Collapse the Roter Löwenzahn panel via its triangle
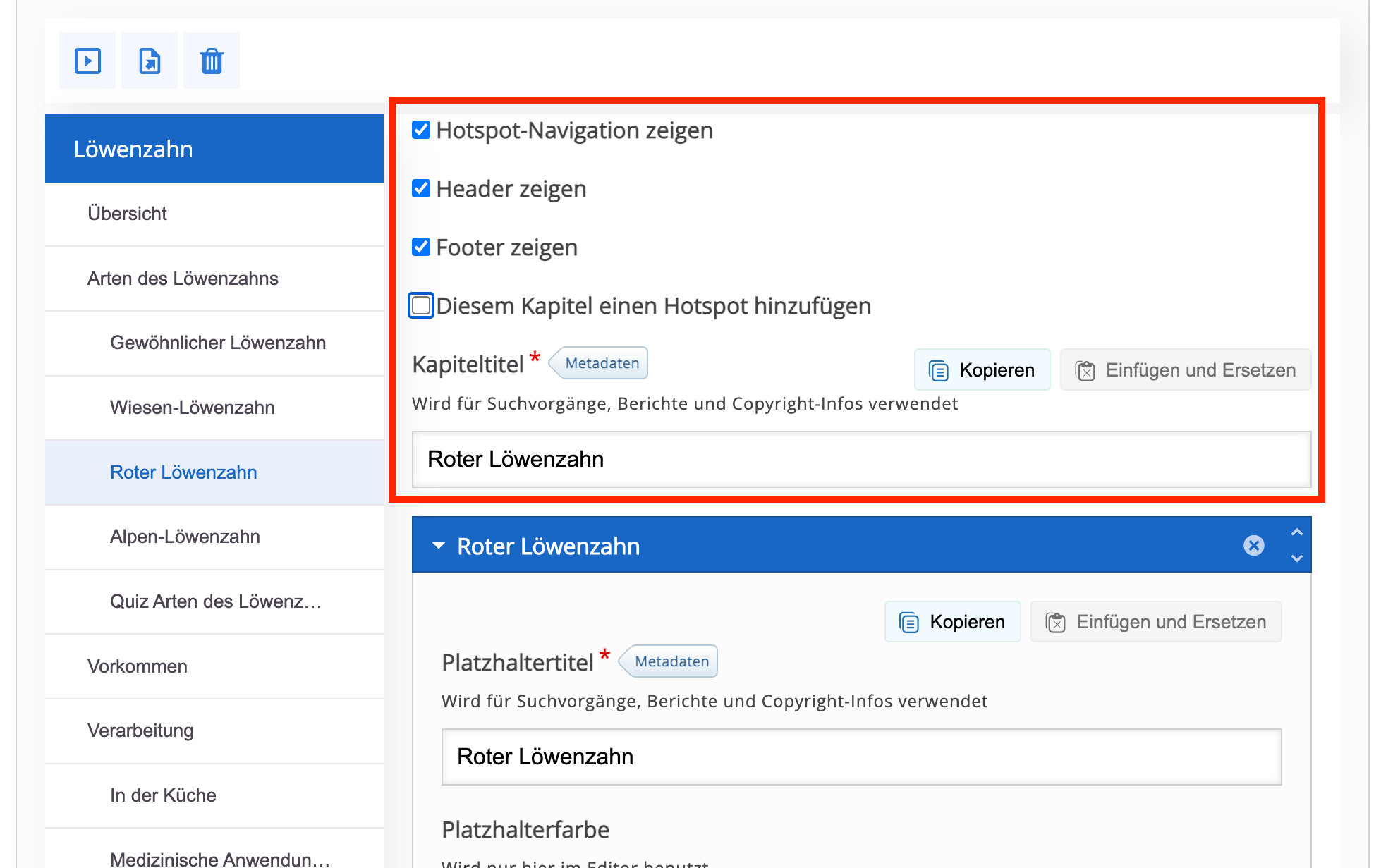This screenshot has width=1381, height=868. [x=439, y=546]
